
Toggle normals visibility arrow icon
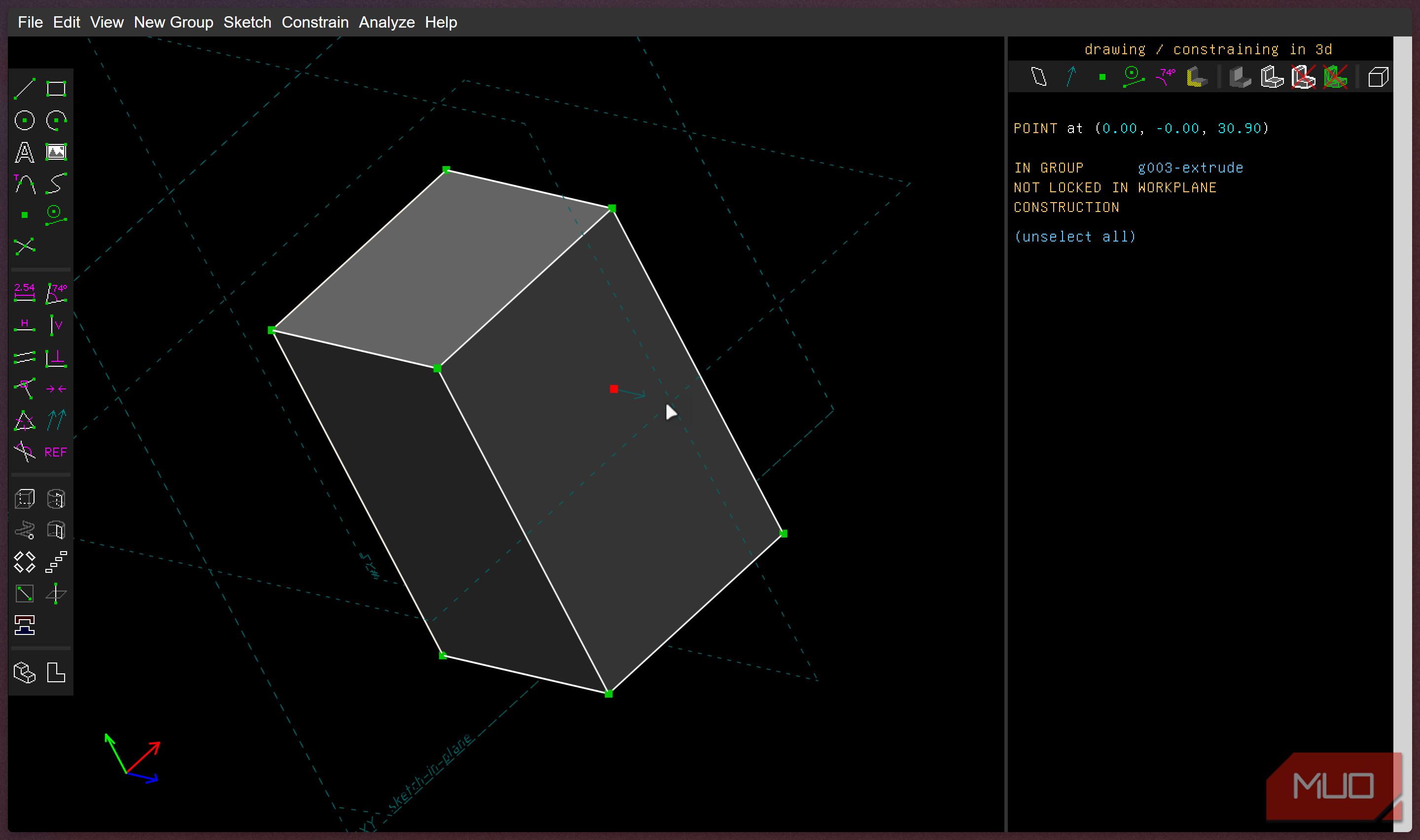pos(1071,77)
